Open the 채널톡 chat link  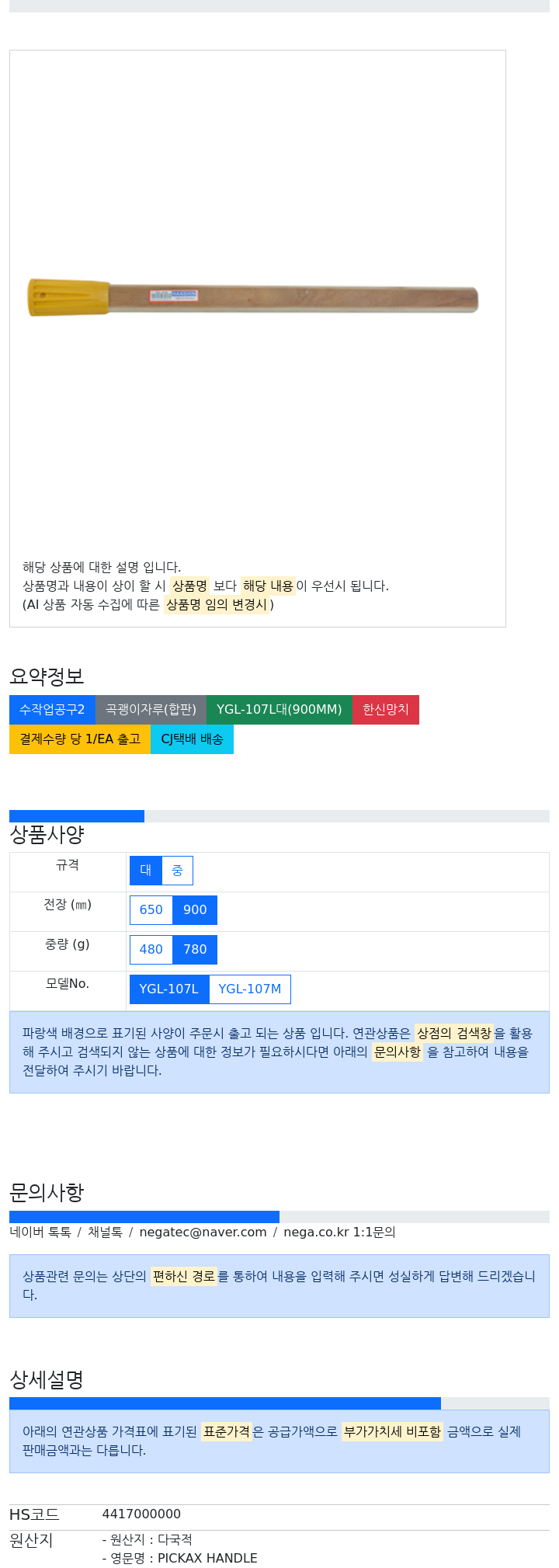point(105,1232)
